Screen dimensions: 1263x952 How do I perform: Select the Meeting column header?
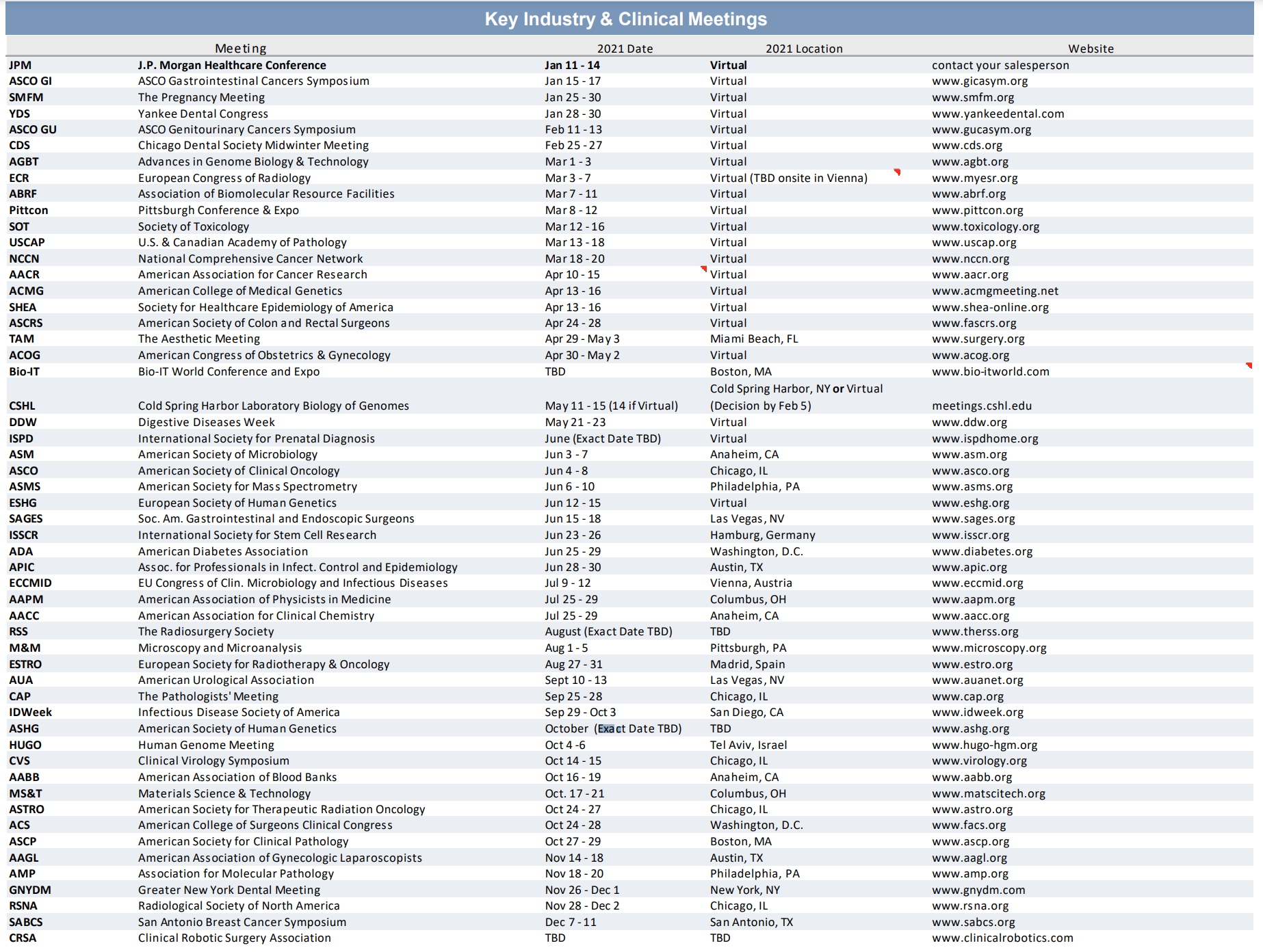(x=240, y=49)
